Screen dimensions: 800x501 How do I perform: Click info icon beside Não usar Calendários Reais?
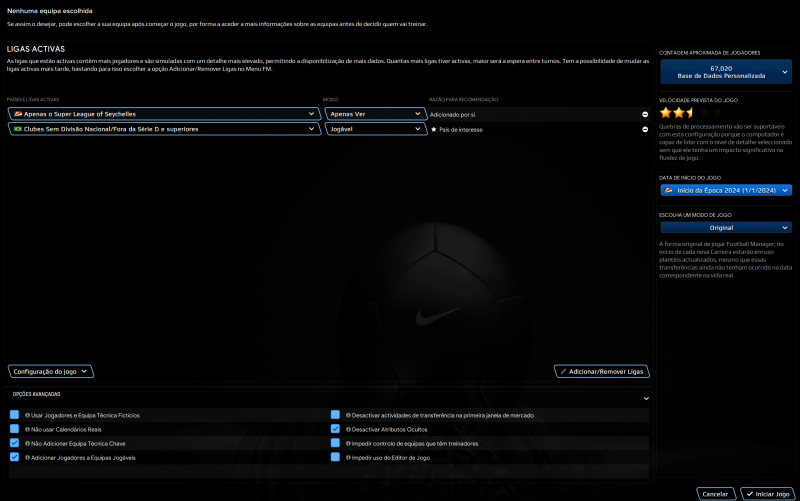28,430
